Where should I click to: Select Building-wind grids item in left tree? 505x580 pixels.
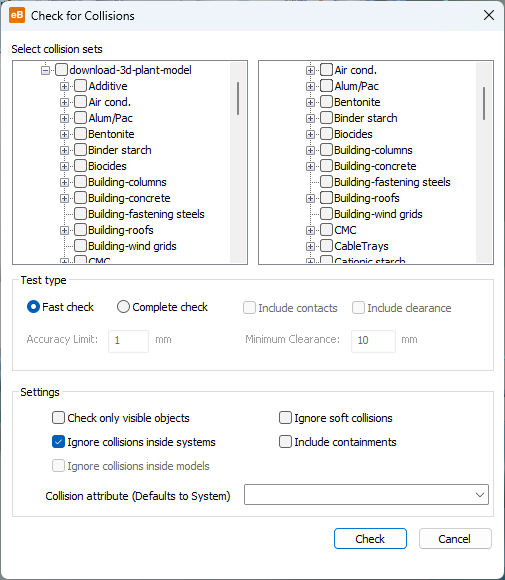tap(132, 246)
